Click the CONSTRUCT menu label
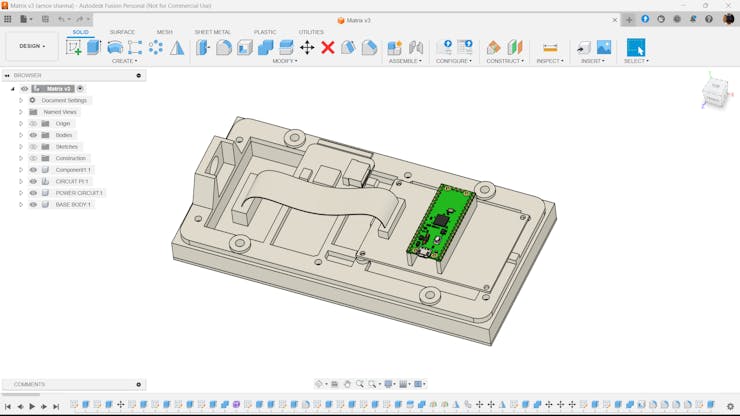This screenshot has height=416, width=740. point(505,61)
